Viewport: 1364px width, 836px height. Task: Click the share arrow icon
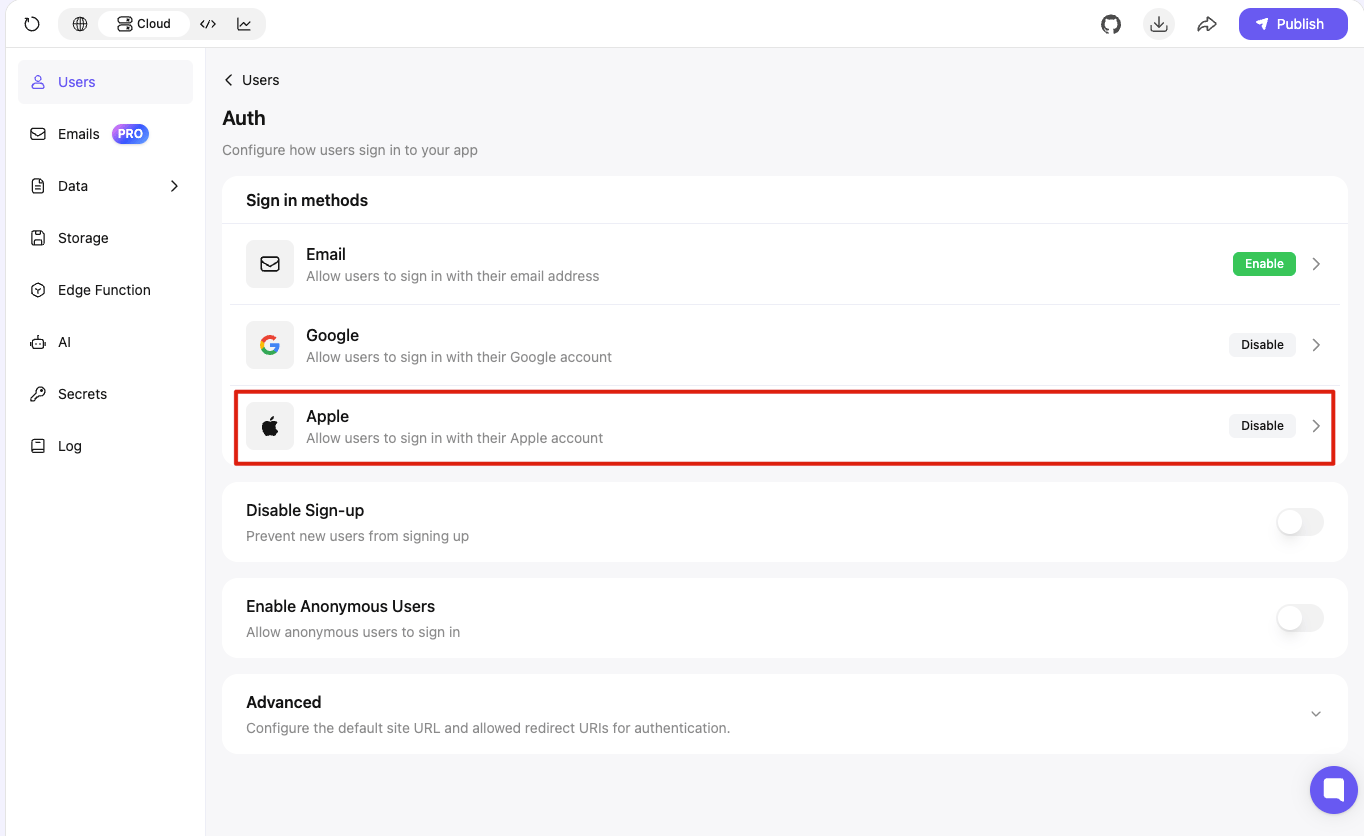click(1207, 24)
